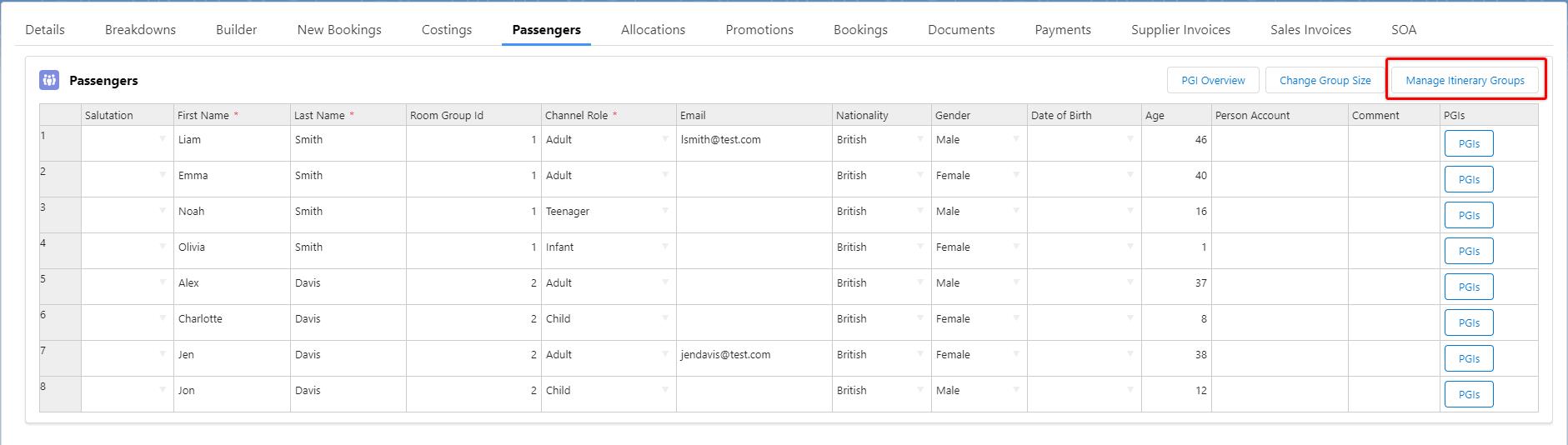This screenshot has height=445, width=1568.
Task: Open PGIs for Noah Smith
Action: click(1469, 215)
